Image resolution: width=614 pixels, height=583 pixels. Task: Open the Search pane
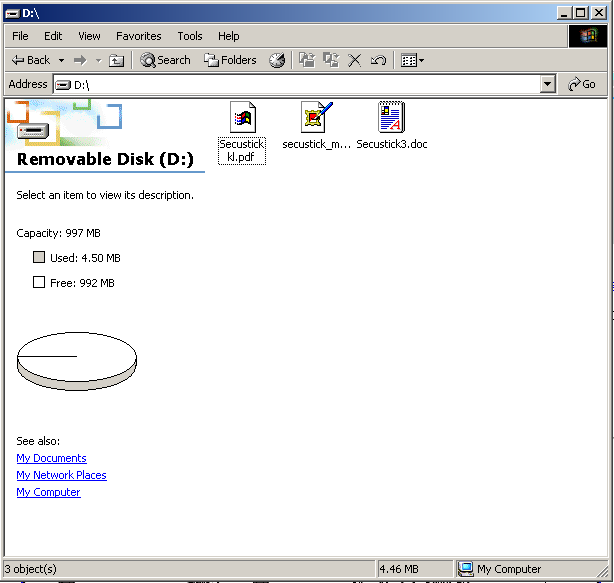tap(165, 60)
